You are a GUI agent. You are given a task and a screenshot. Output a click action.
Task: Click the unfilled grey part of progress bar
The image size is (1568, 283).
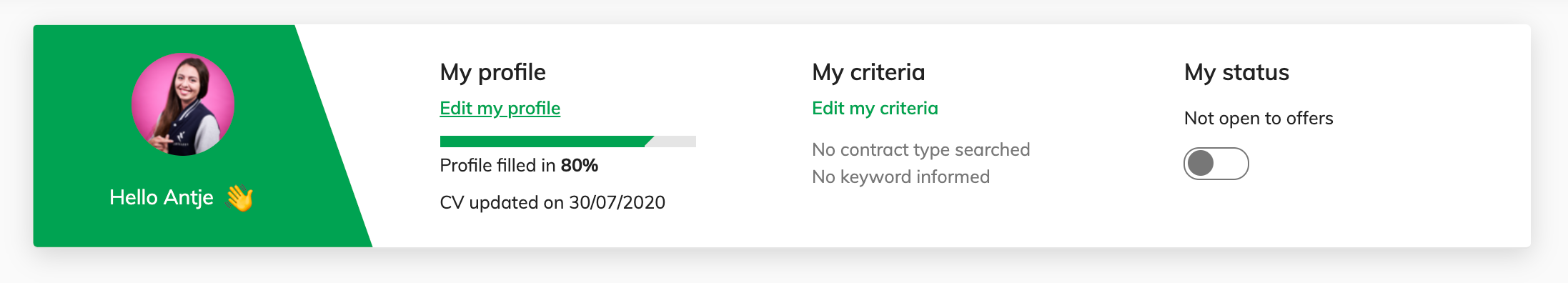pyautogui.click(x=673, y=141)
